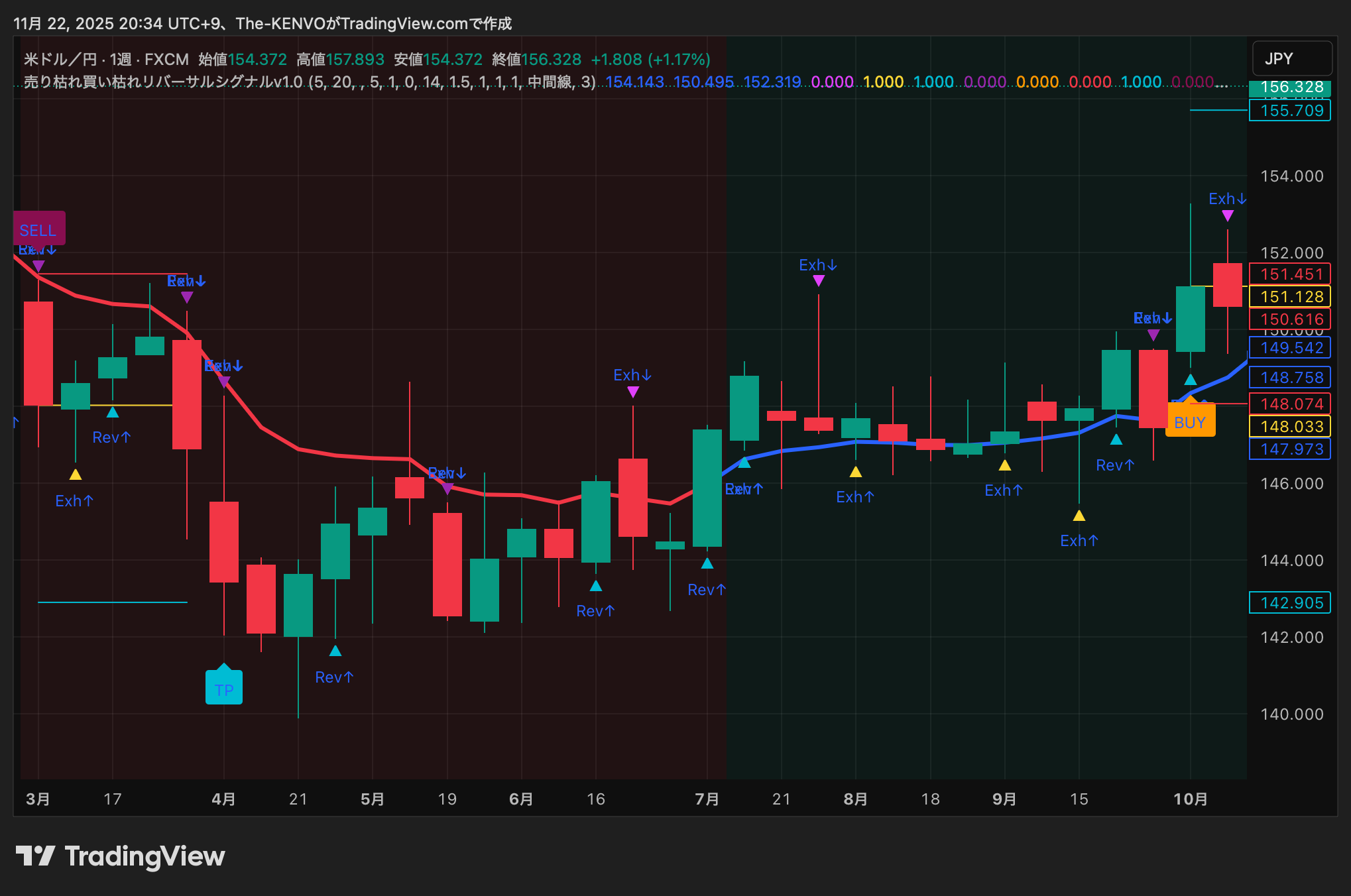Image resolution: width=1351 pixels, height=896 pixels.
Task: Click the orange BUY signal label
Action: [1190, 423]
